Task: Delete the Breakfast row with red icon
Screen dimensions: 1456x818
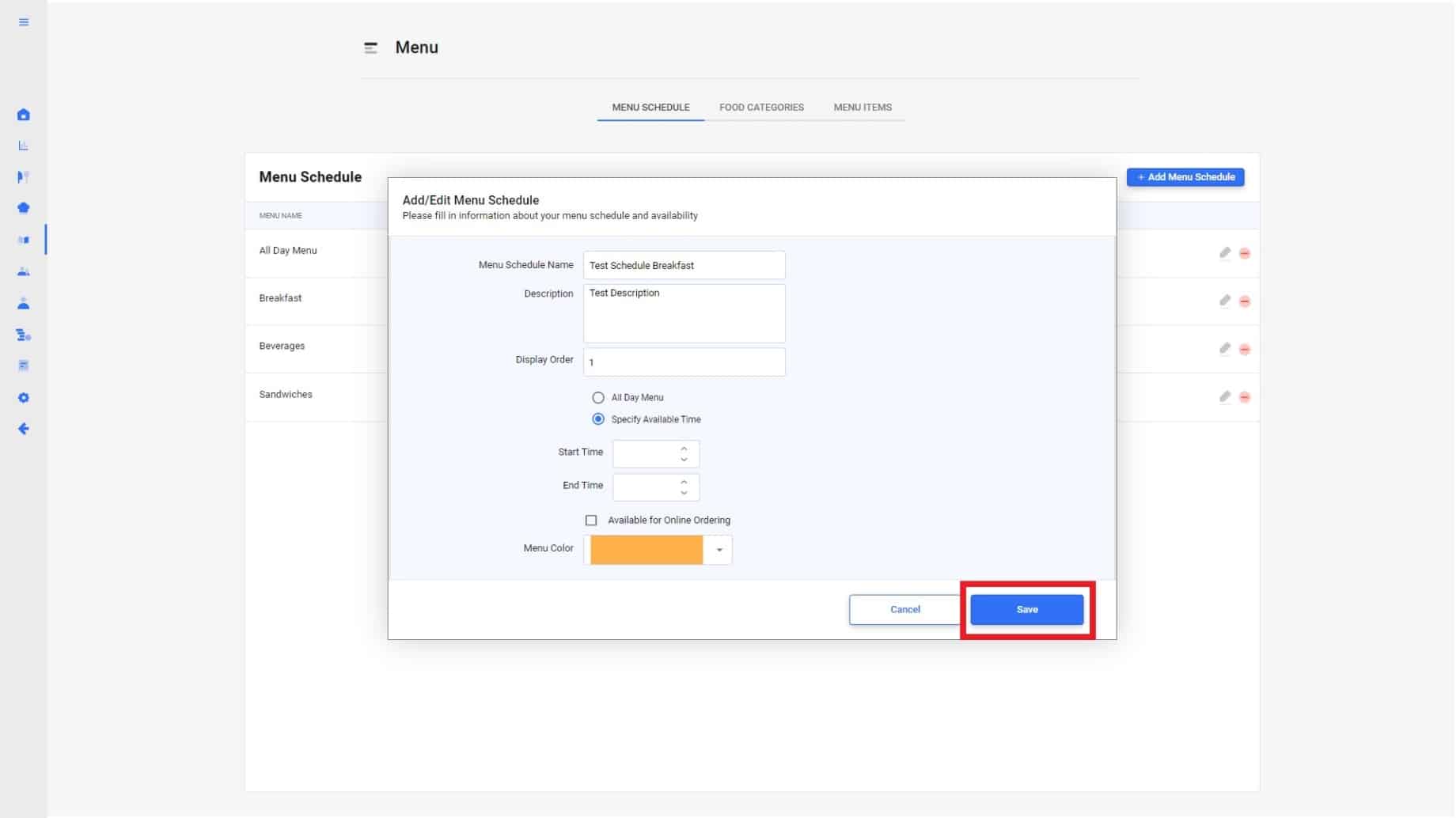Action: point(1245,301)
